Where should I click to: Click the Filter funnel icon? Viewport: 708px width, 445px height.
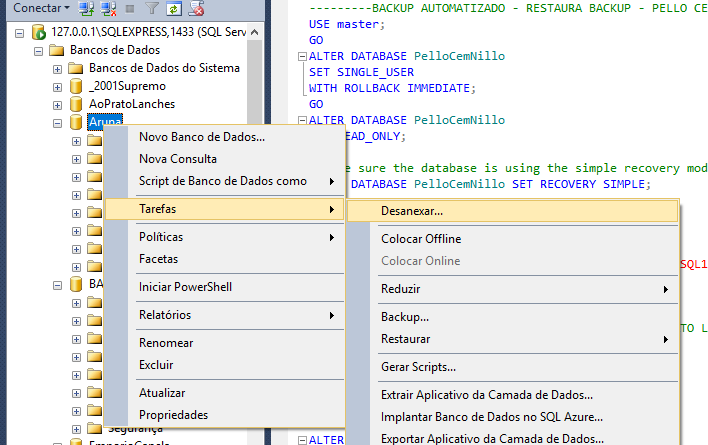[x=152, y=8]
